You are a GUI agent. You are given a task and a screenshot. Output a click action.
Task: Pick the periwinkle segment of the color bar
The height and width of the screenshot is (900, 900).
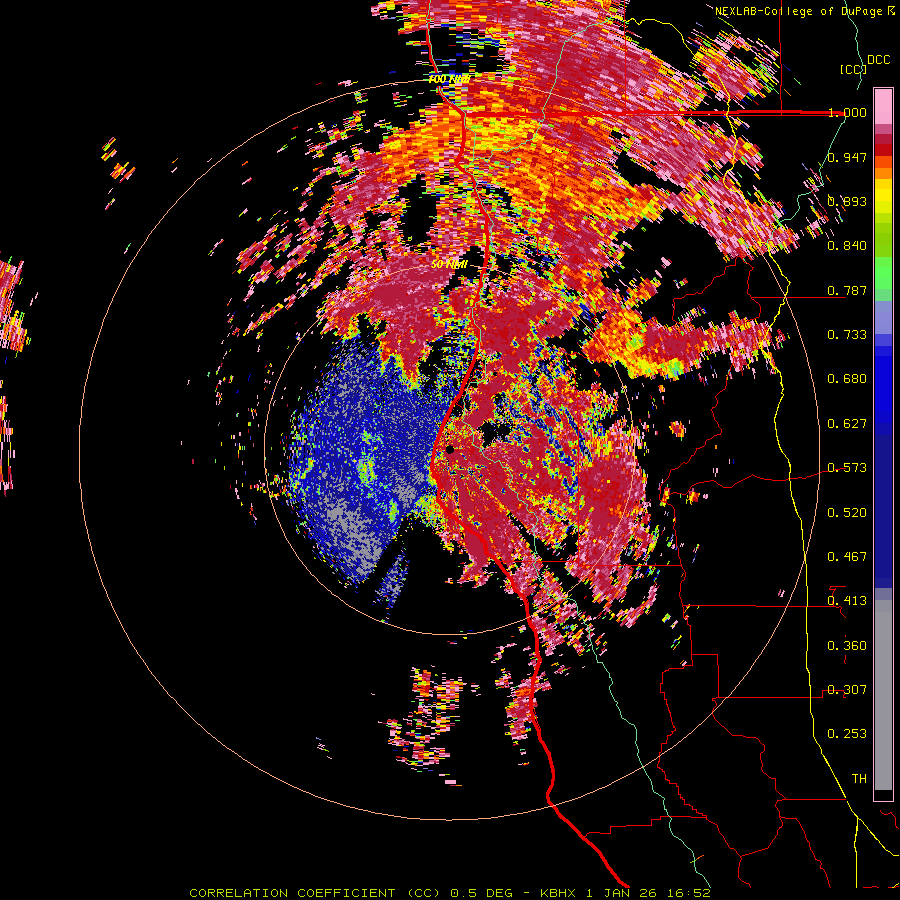click(x=883, y=317)
